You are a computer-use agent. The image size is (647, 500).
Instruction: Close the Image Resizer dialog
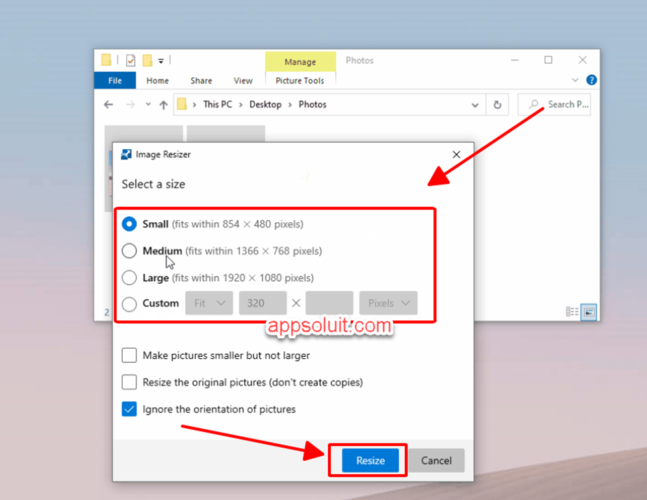click(456, 154)
